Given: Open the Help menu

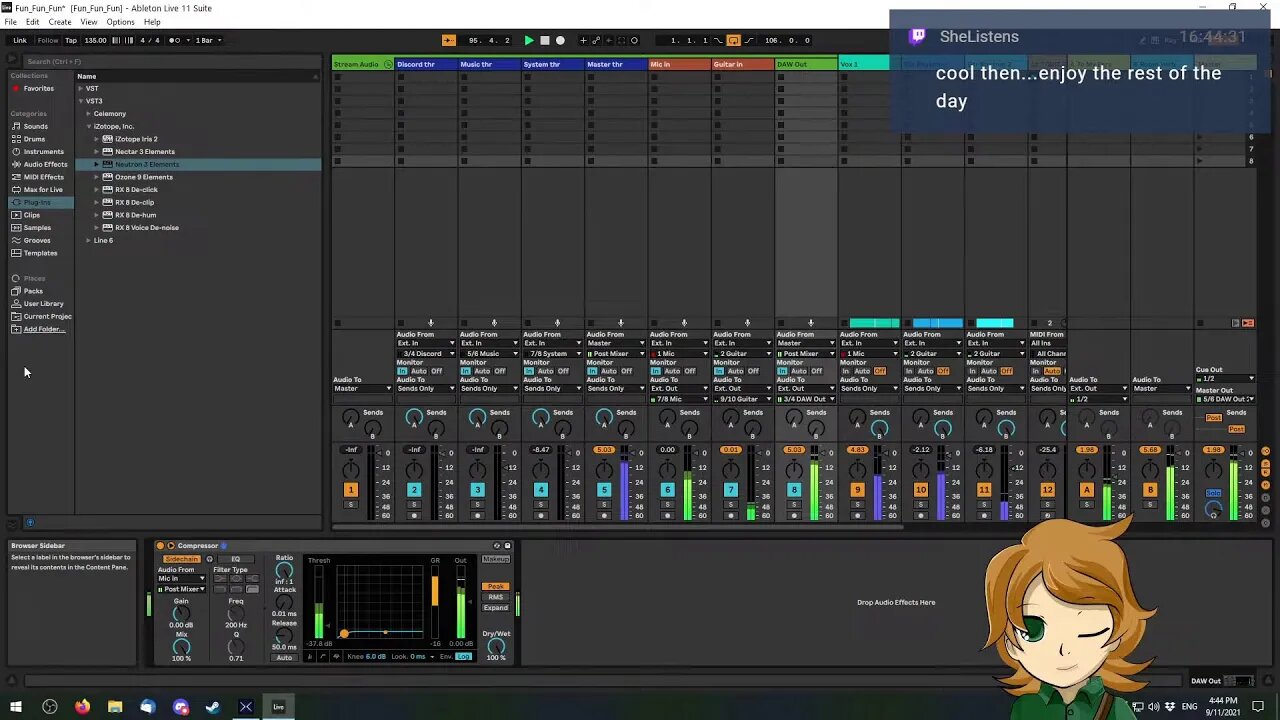Looking at the screenshot, I should click(x=152, y=22).
